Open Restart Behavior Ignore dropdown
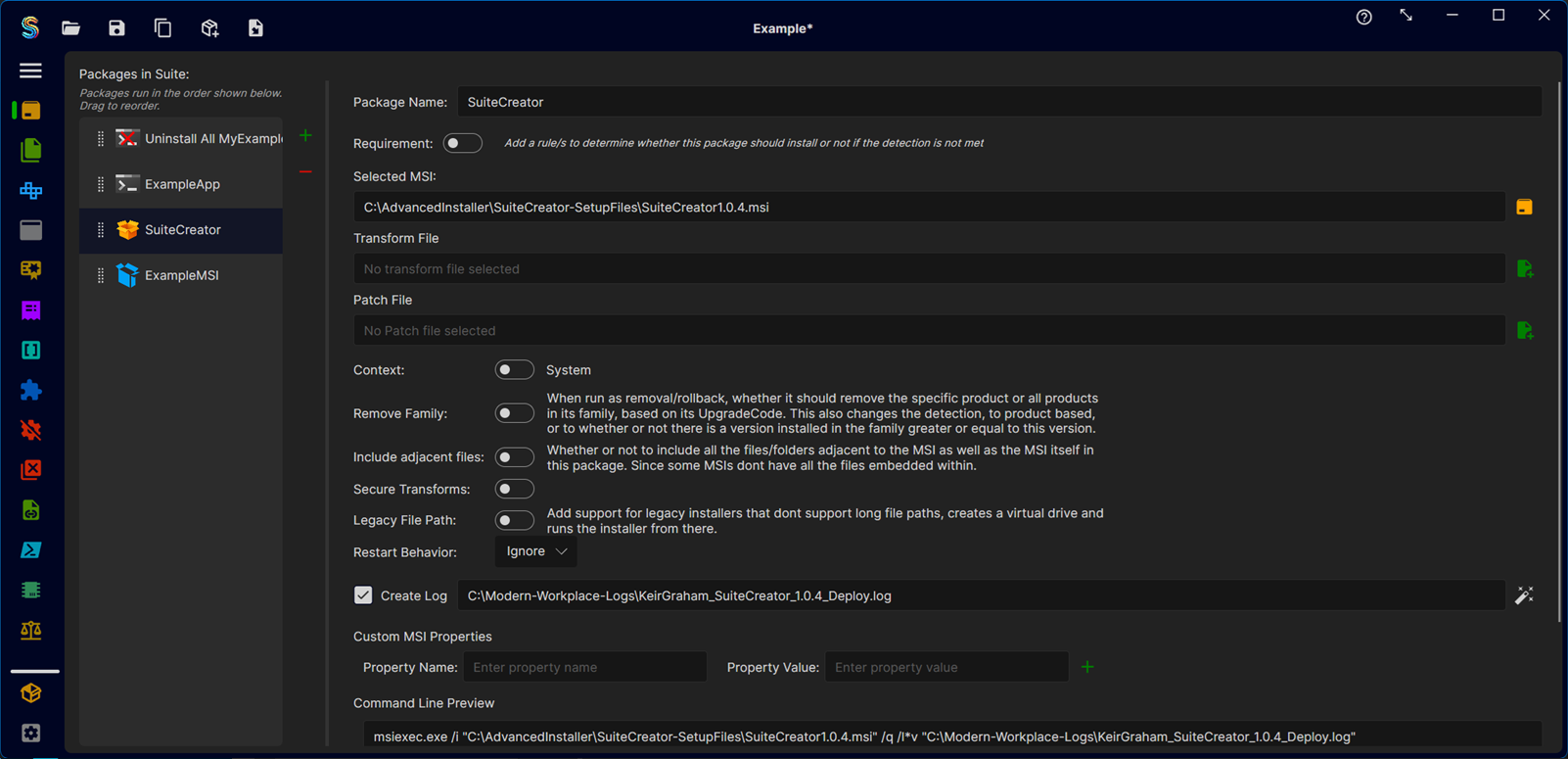The image size is (1568, 759). click(x=536, y=551)
